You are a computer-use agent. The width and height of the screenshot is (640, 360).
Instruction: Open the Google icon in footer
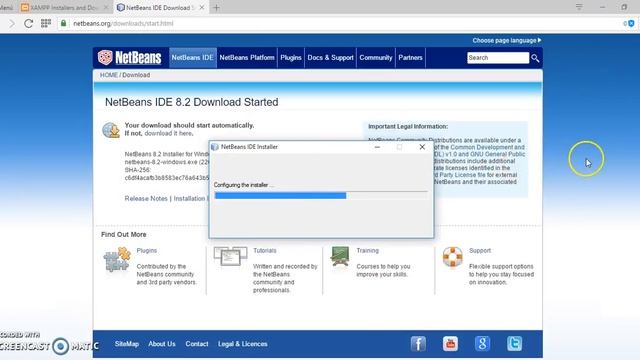482,344
